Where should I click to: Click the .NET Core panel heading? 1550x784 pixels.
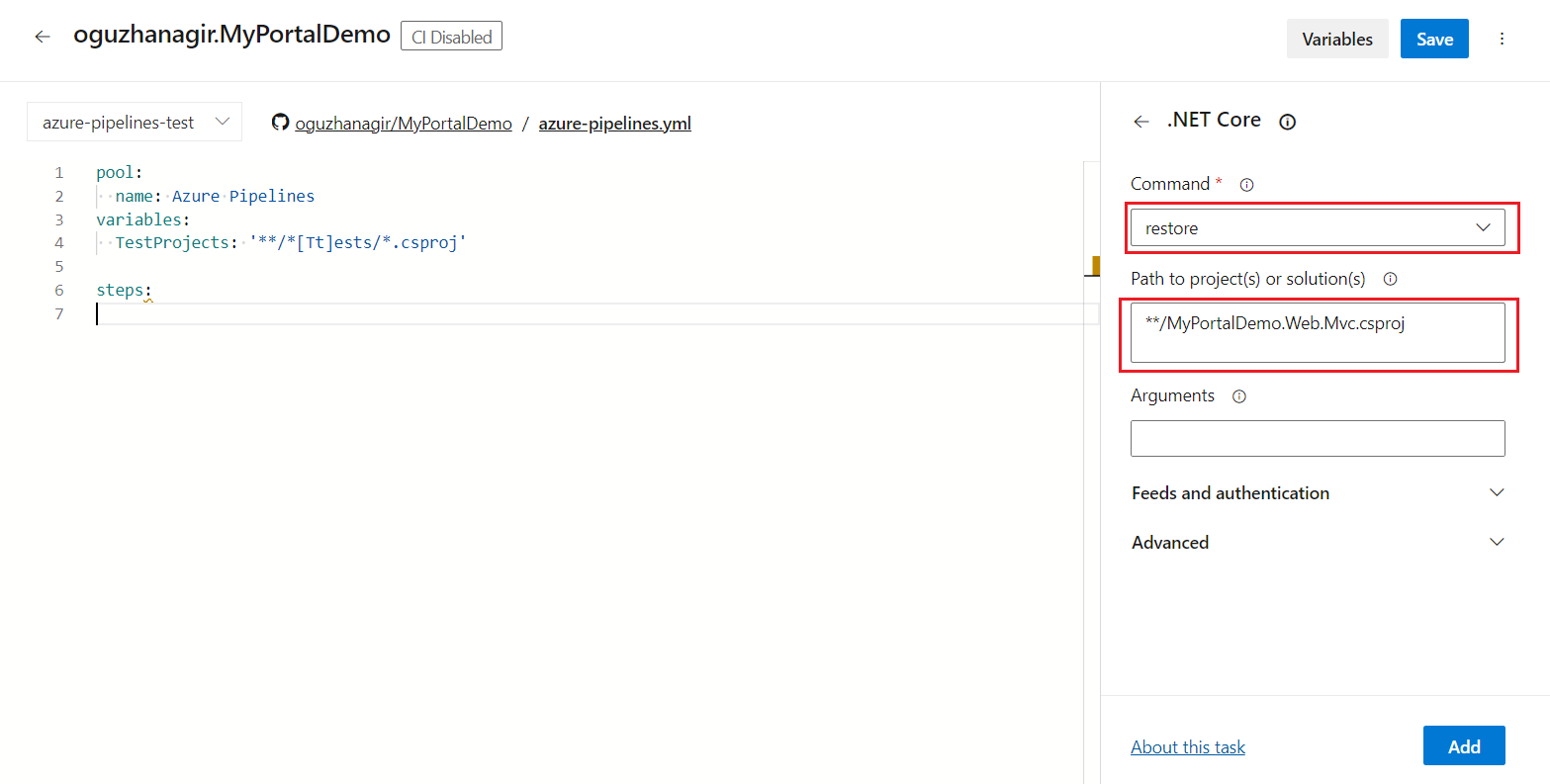1214,120
